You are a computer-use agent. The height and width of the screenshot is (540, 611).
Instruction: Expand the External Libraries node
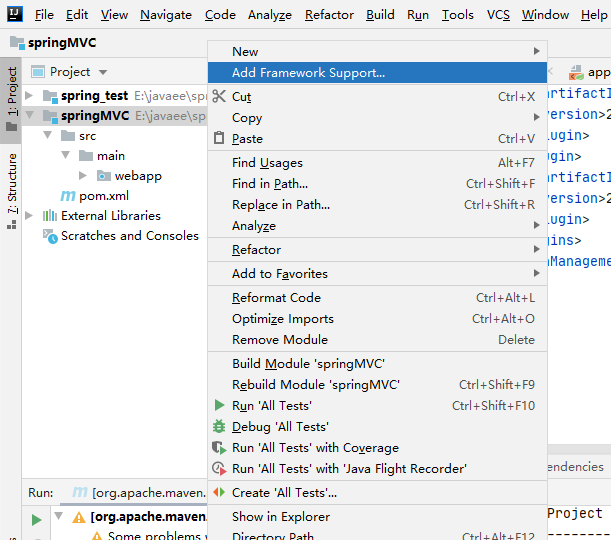pos(29,215)
